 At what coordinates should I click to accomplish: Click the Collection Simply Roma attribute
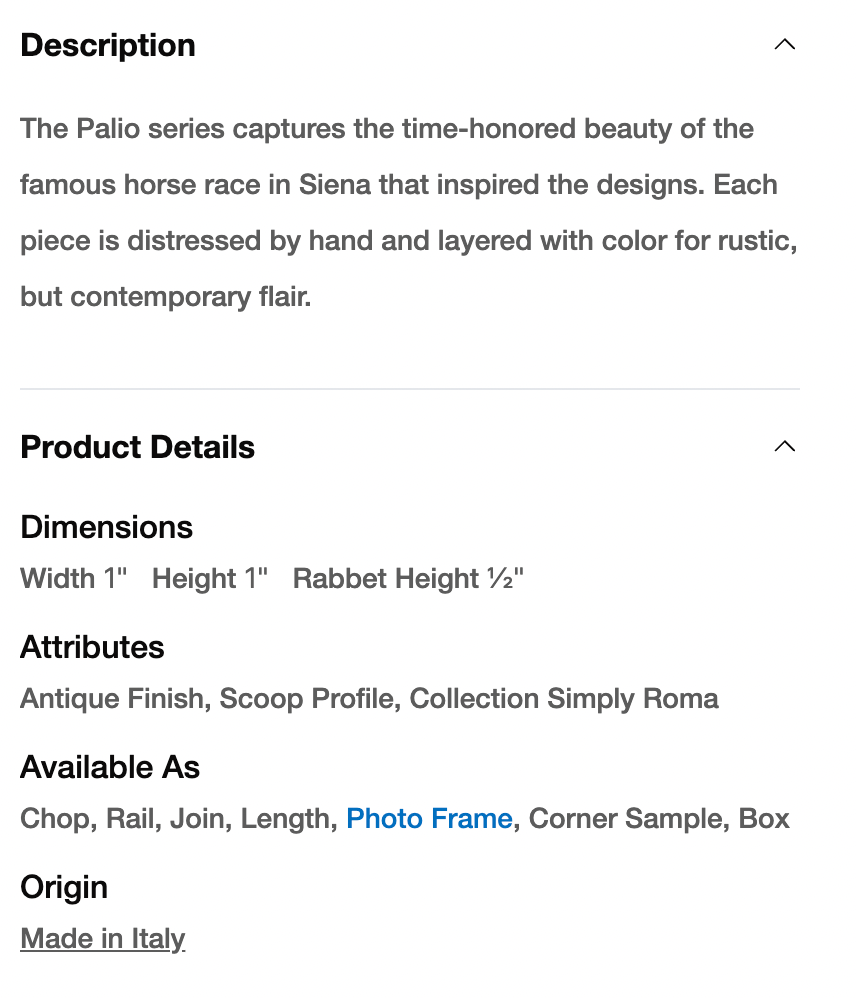564,699
